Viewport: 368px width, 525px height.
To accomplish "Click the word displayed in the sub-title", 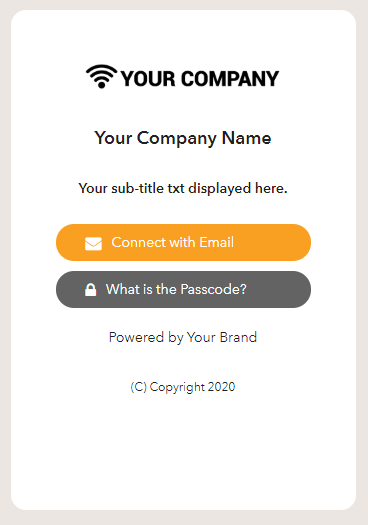I will pos(220,189).
